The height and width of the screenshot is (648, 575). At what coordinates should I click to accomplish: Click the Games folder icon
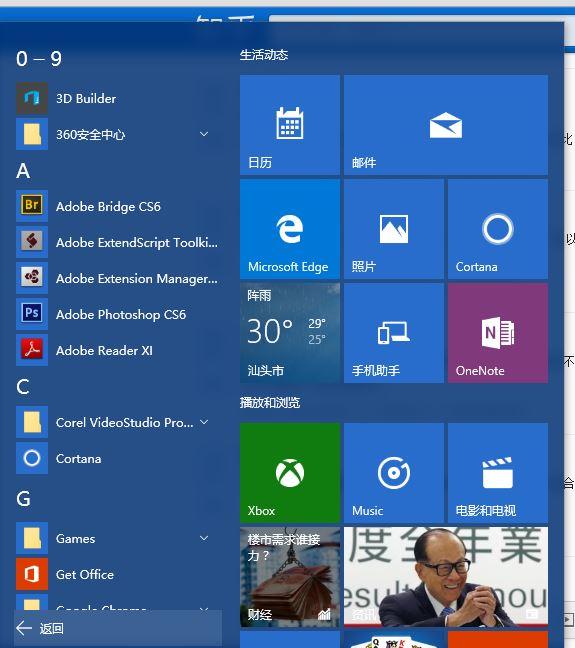[32, 538]
